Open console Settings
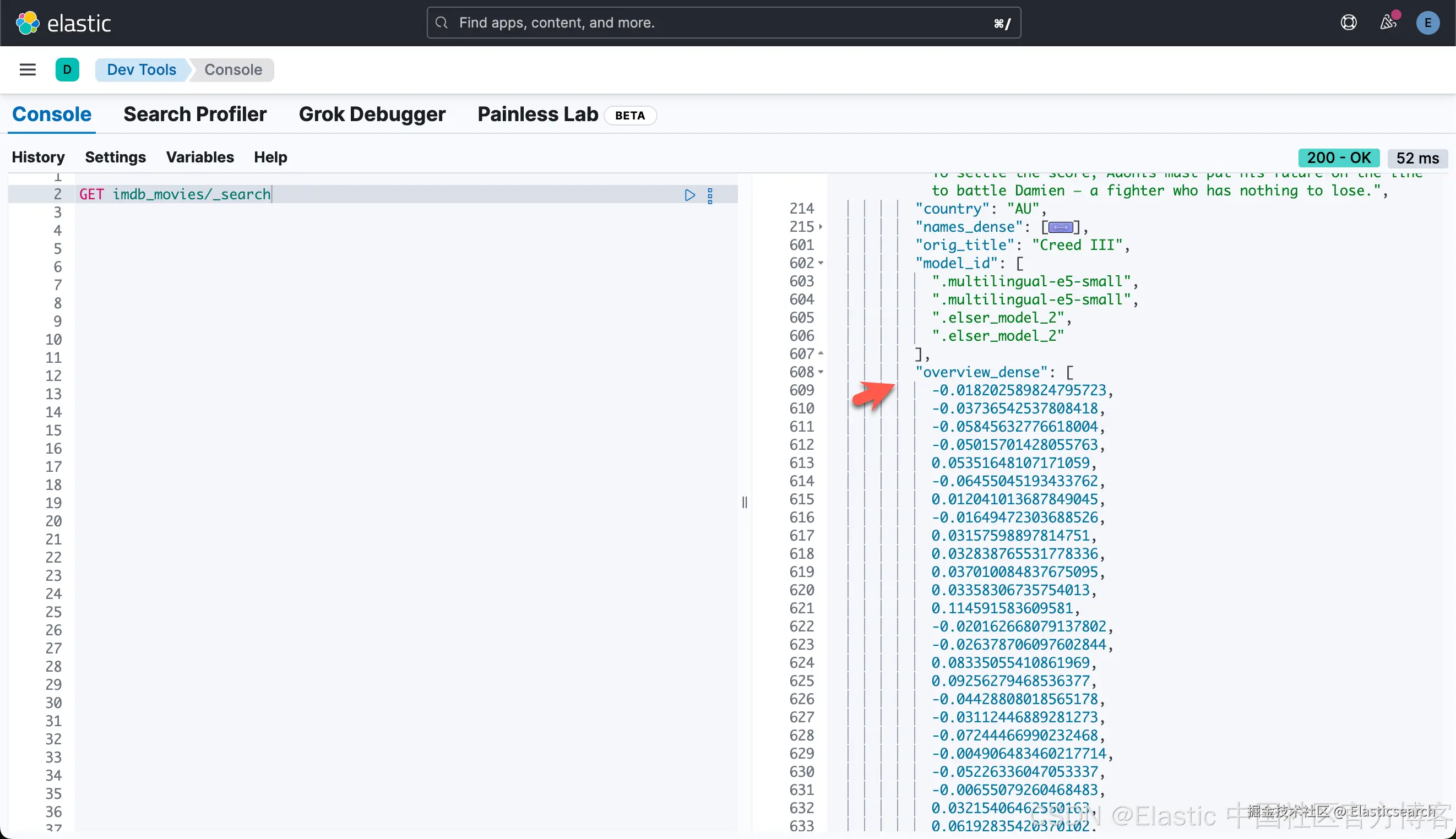This screenshot has height=839, width=1456. tap(115, 157)
